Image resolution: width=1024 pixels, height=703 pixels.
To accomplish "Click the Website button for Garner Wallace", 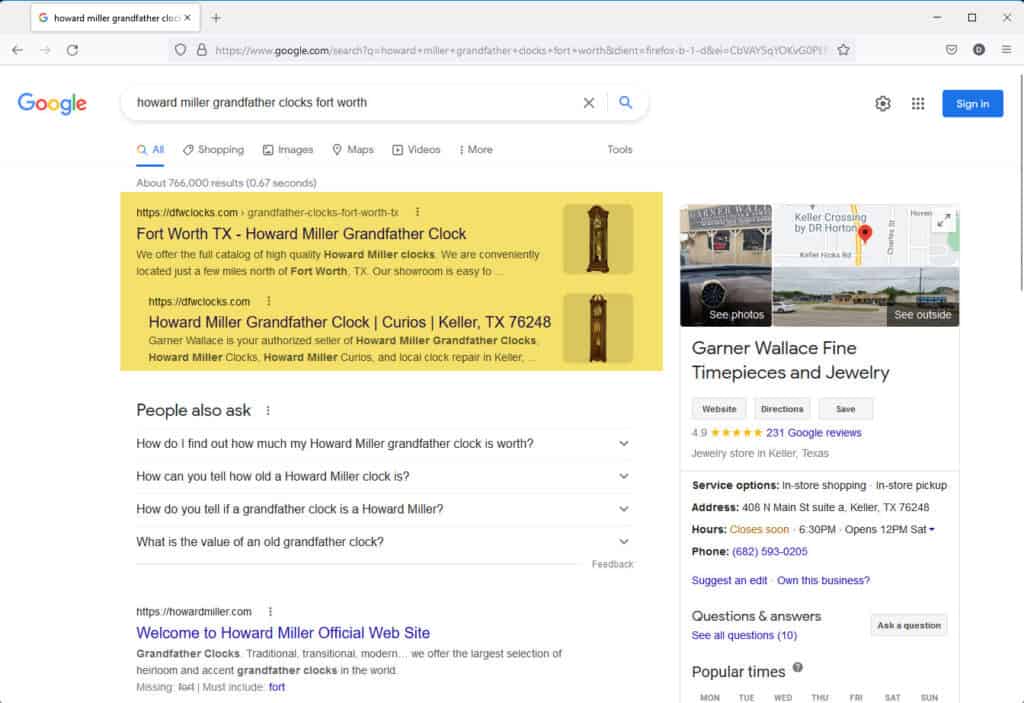I will click(719, 409).
